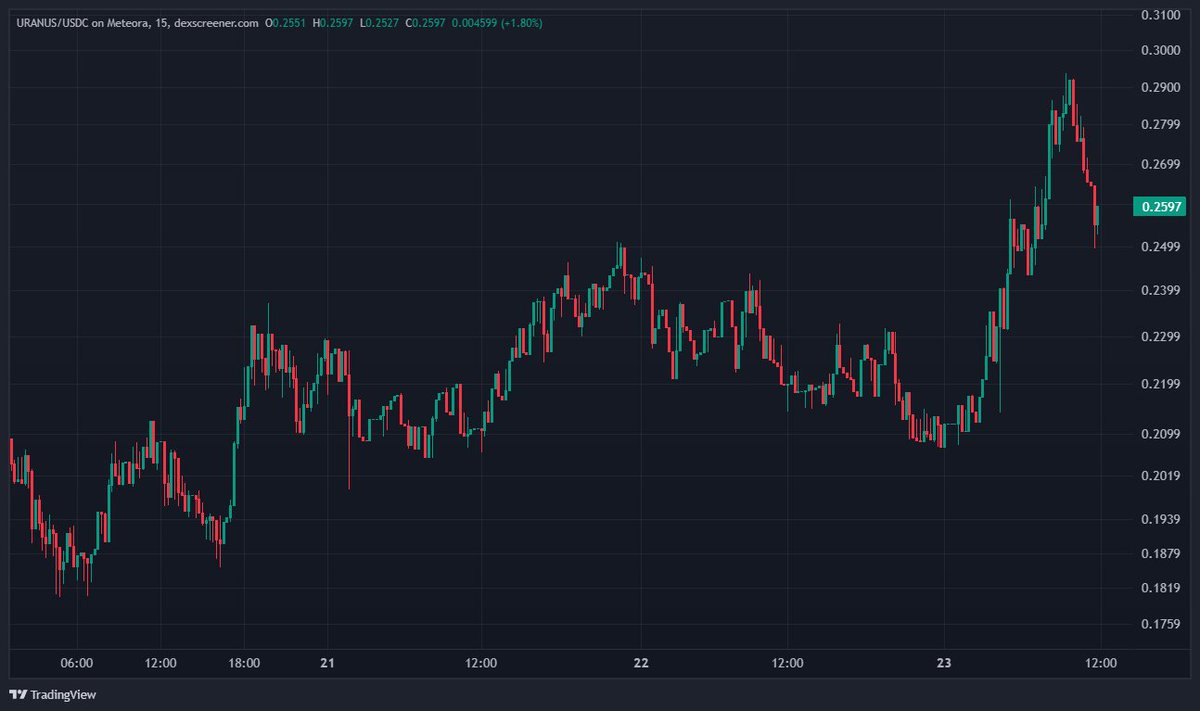Click the "23" date label on the time axis
Screen dimensions: 1200x711
click(x=944, y=662)
